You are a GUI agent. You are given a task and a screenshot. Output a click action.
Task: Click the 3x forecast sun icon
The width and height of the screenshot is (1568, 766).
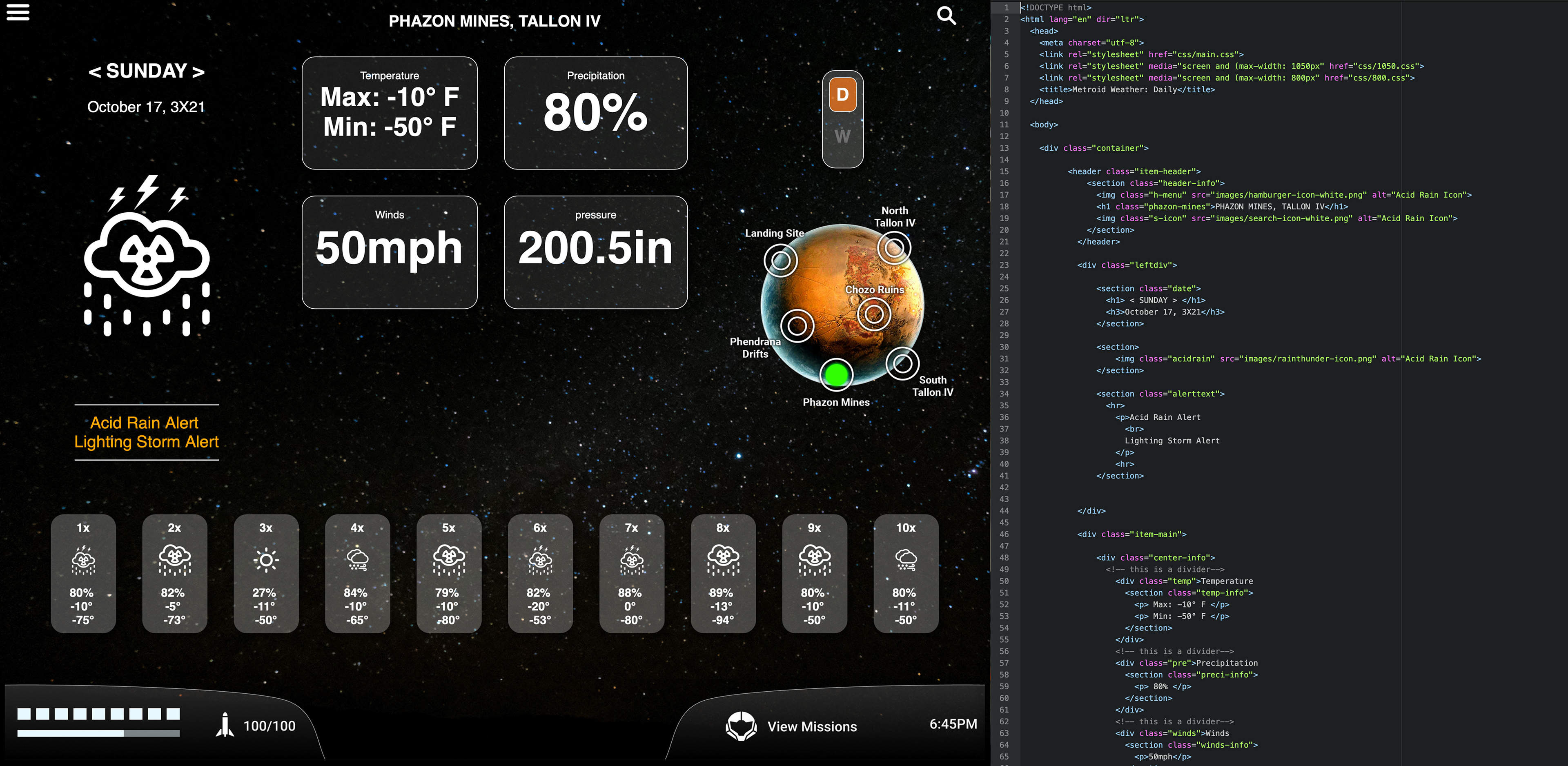[266, 559]
